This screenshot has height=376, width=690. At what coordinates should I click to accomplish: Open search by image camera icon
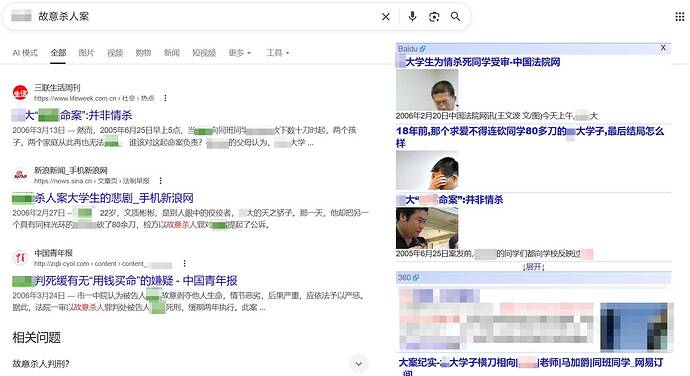pos(434,17)
